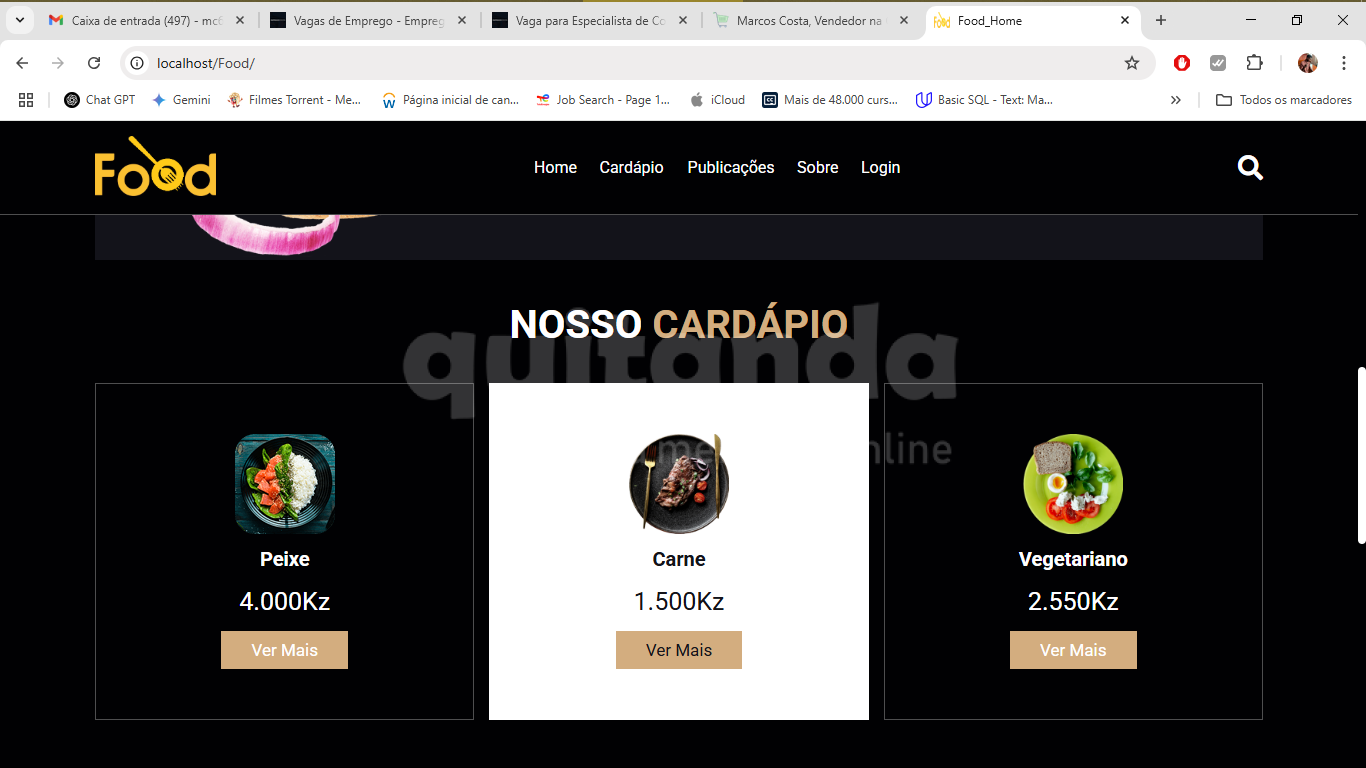The width and height of the screenshot is (1366, 768).
Task: Switch to the Gmail Caixa de entrada tab
Action: [146, 20]
